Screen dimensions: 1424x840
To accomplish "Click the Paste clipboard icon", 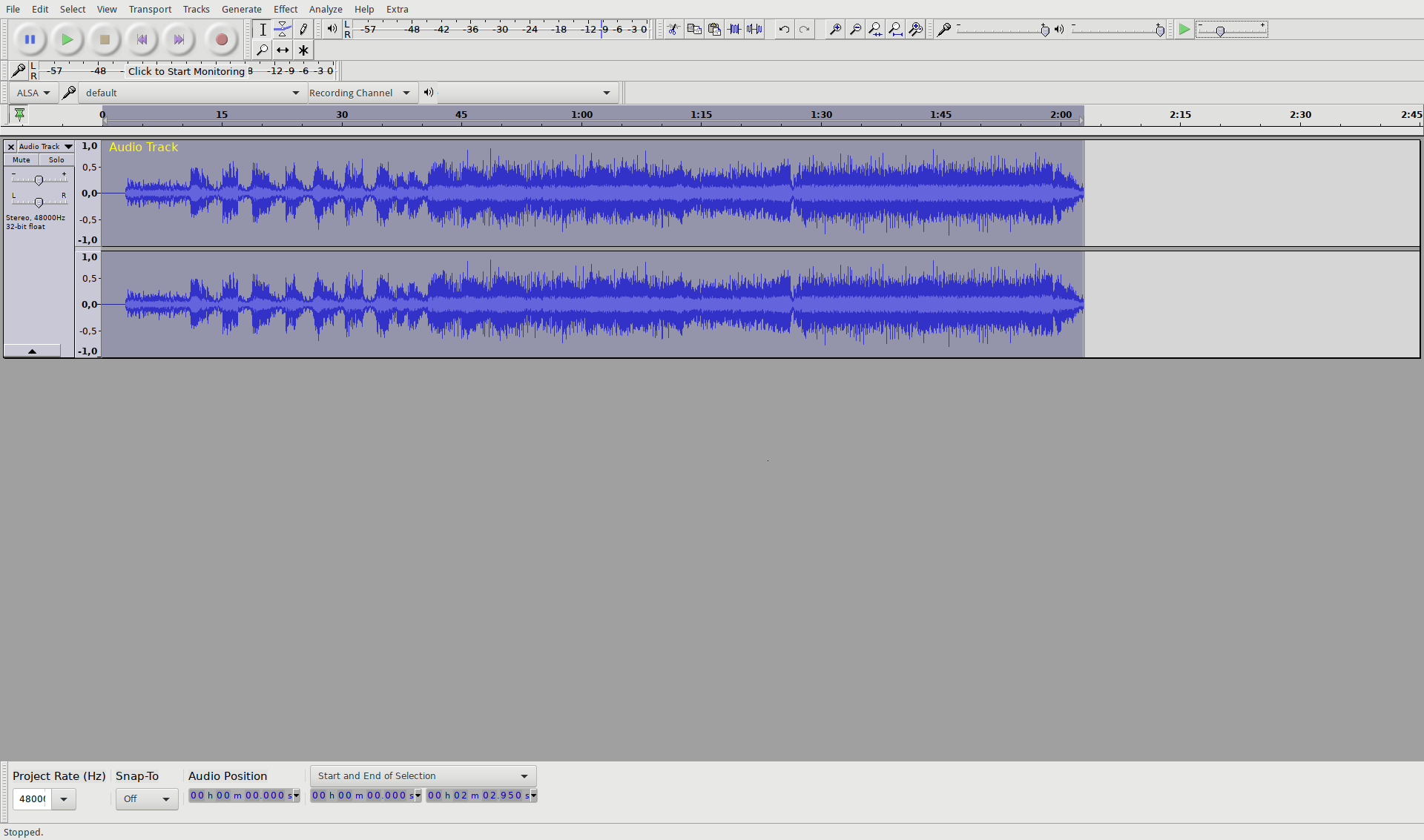I will pos(714,29).
